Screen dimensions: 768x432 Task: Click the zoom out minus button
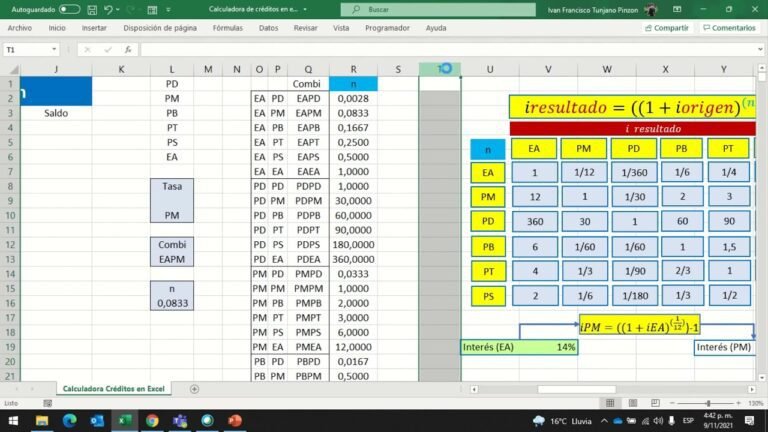click(x=672, y=403)
